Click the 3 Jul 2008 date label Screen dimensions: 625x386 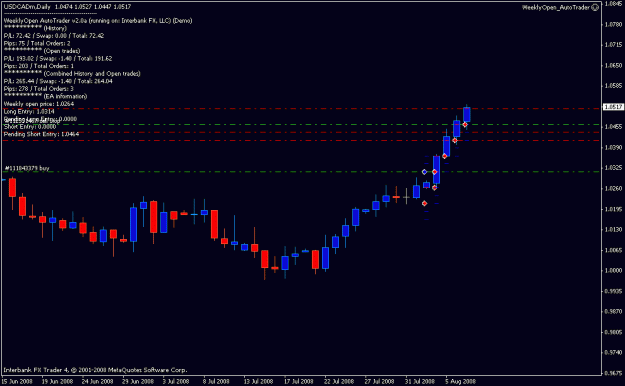pos(176,382)
